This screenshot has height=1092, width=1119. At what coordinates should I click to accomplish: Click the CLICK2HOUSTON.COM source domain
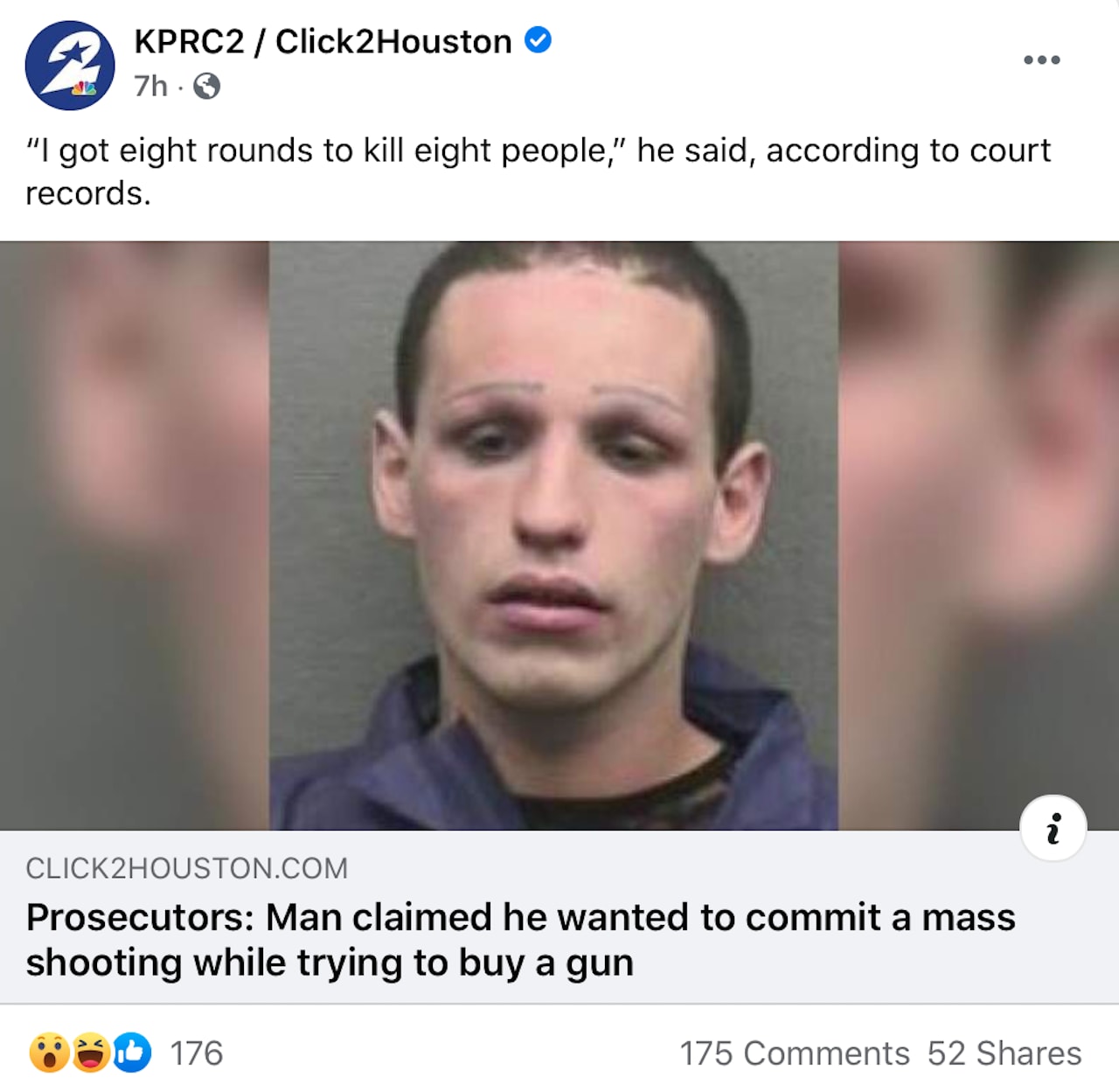tap(187, 868)
